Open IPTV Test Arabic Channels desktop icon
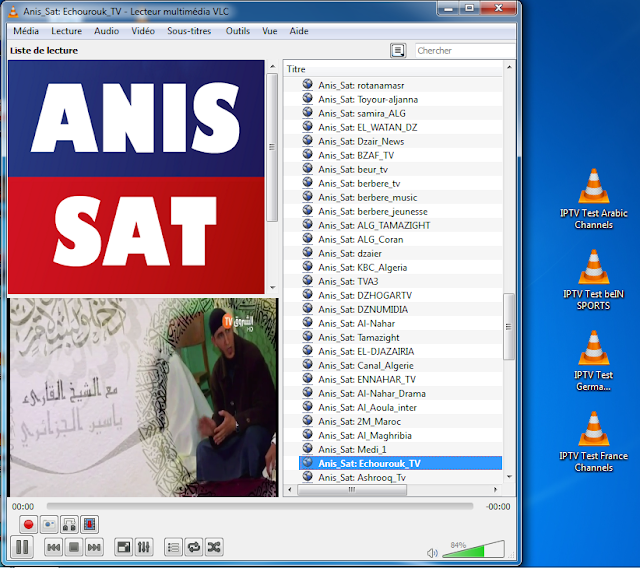Screen dimensions: 640x568 pyautogui.click(x=593, y=199)
